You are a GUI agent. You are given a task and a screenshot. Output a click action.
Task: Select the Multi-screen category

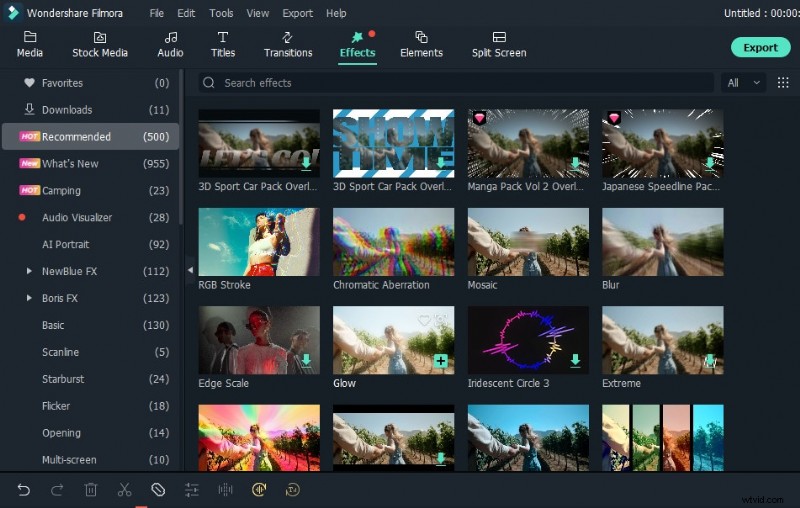coord(90,460)
